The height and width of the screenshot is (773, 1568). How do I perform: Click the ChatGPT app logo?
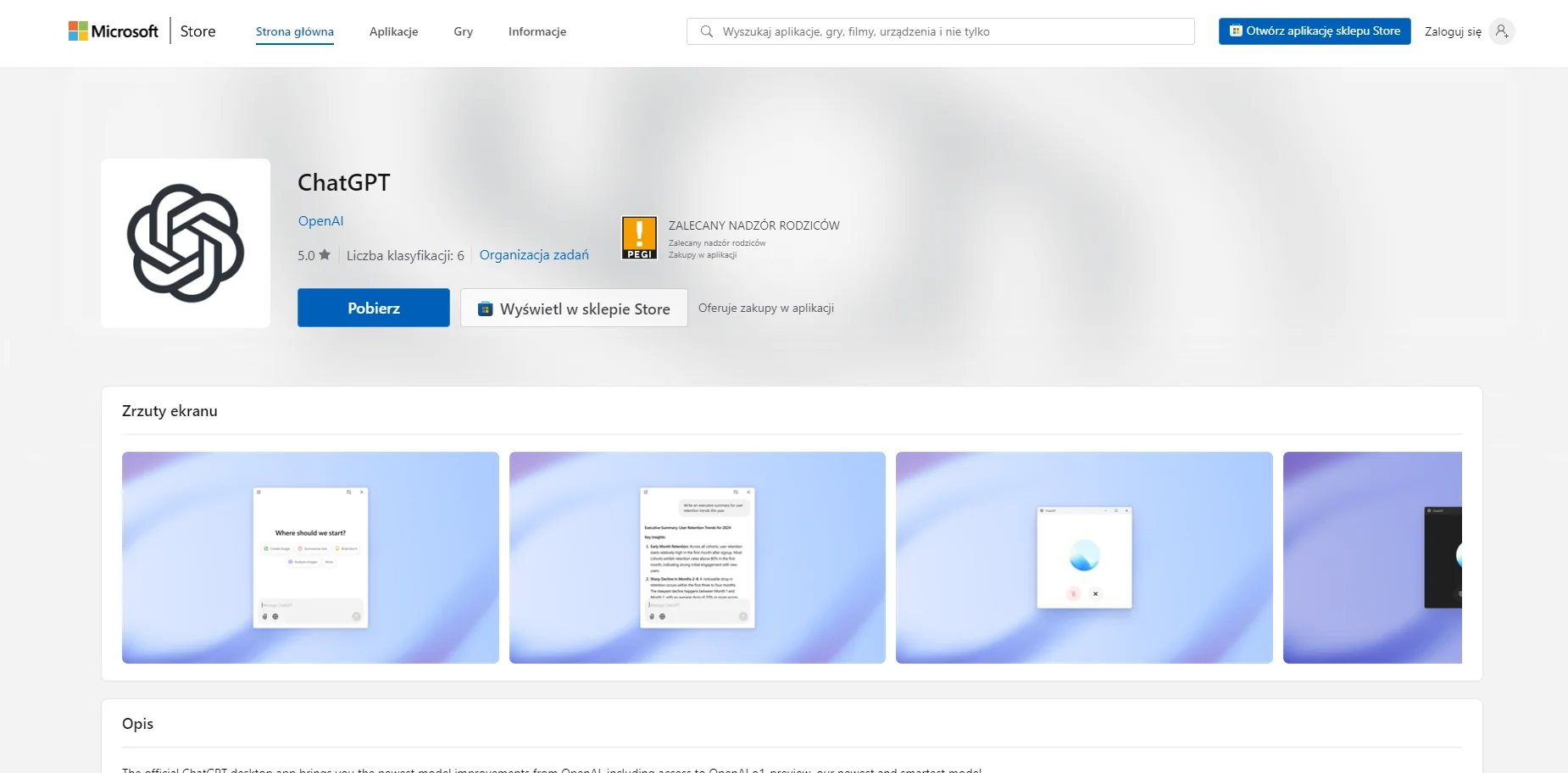point(186,243)
